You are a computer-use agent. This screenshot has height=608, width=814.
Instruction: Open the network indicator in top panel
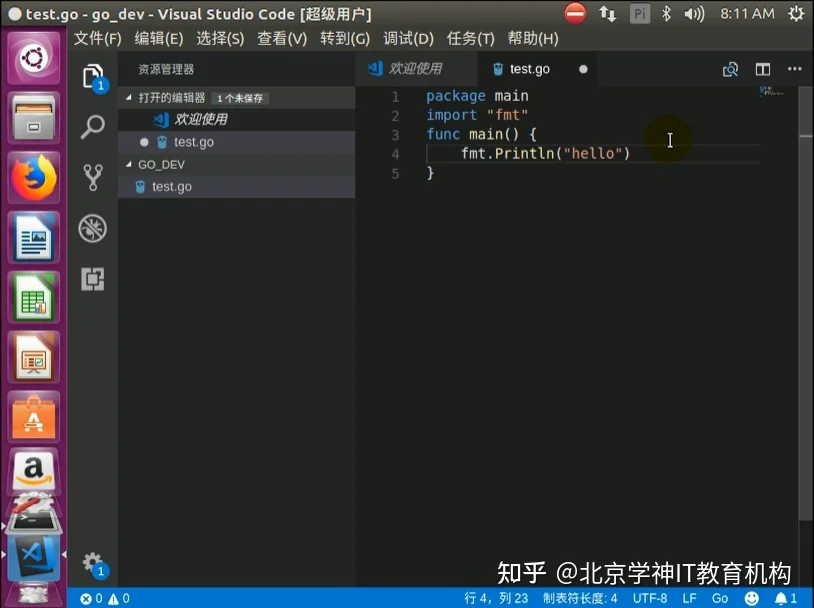tap(607, 13)
